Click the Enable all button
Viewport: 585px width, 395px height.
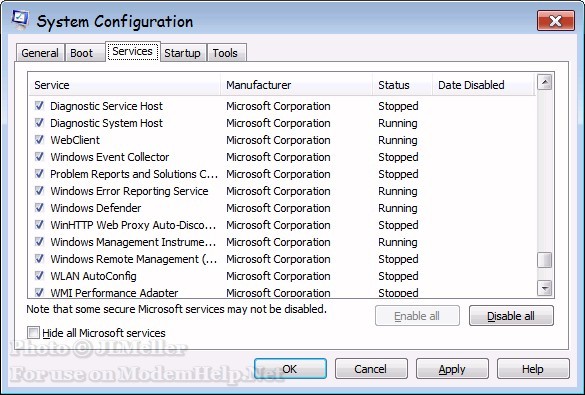(x=417, y=316)
